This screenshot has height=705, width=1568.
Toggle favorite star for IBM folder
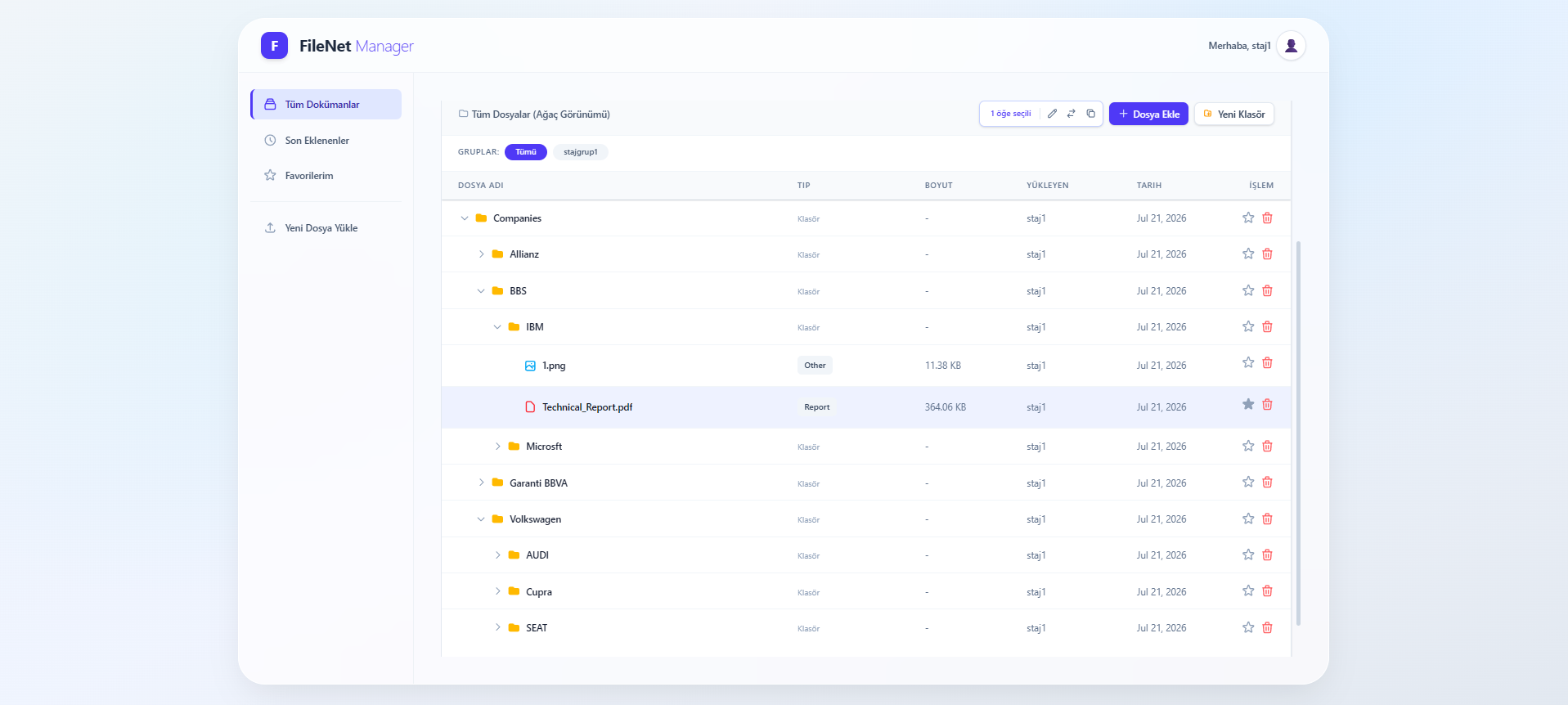(x=1248, y=326)
